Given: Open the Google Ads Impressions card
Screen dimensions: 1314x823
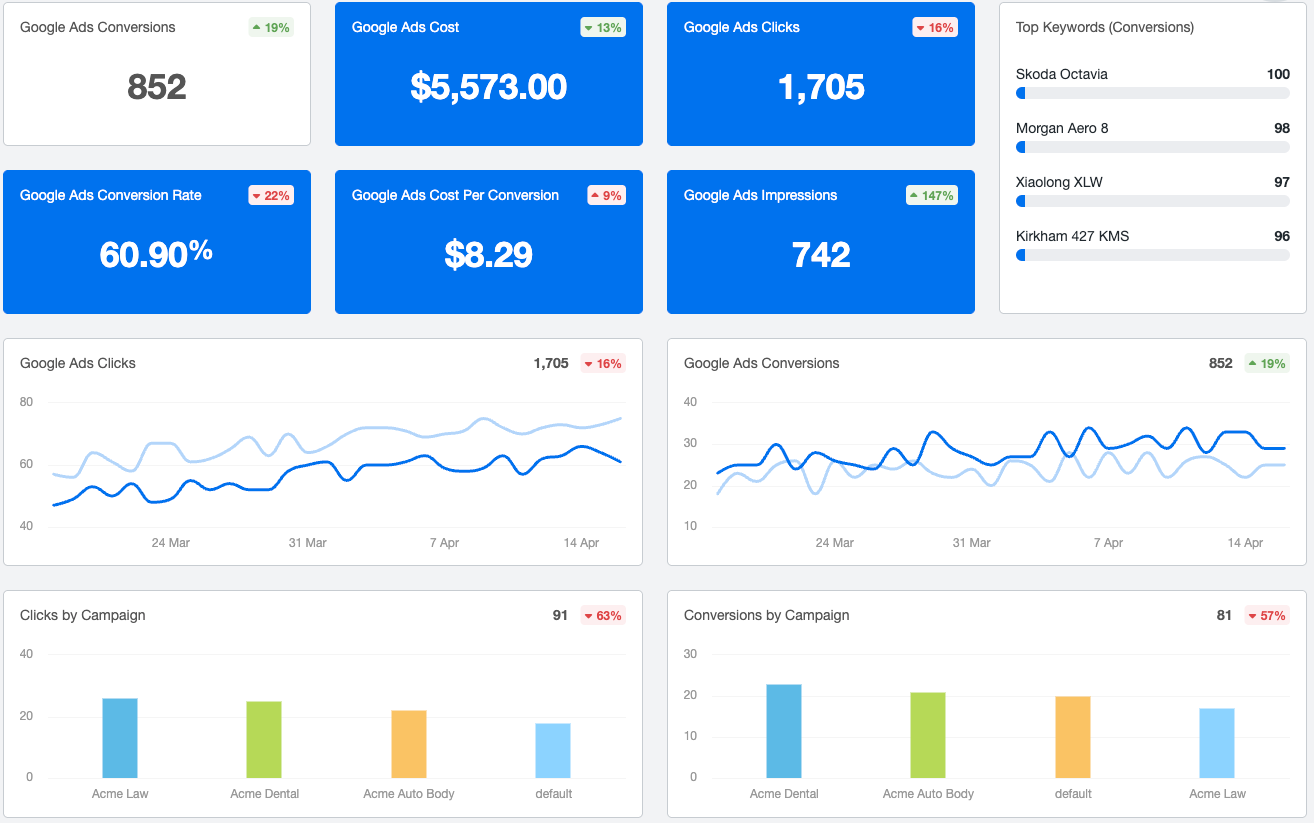Looking at the screenshot, I should click(x=820, y=242).
